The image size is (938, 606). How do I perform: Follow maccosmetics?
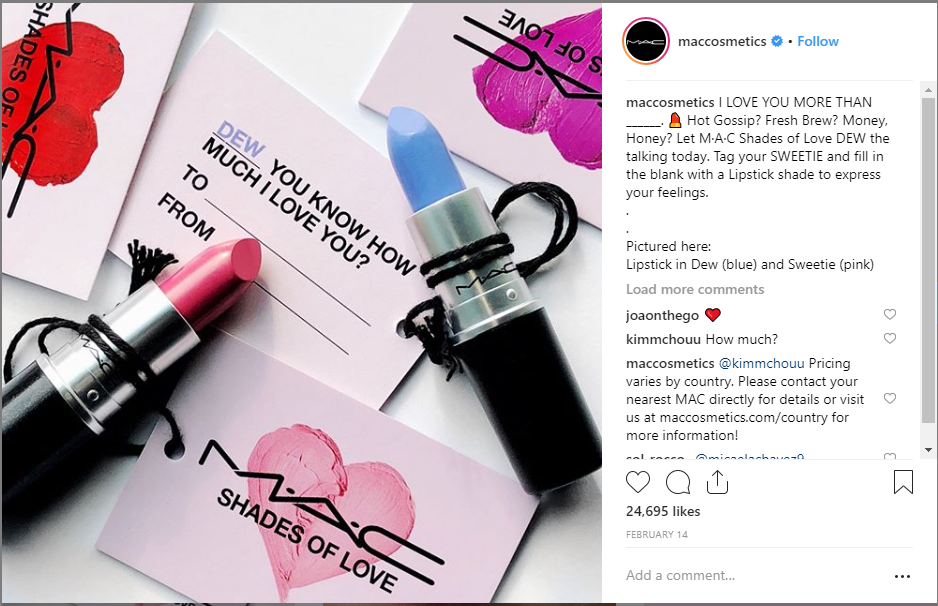tap(818, 41)
